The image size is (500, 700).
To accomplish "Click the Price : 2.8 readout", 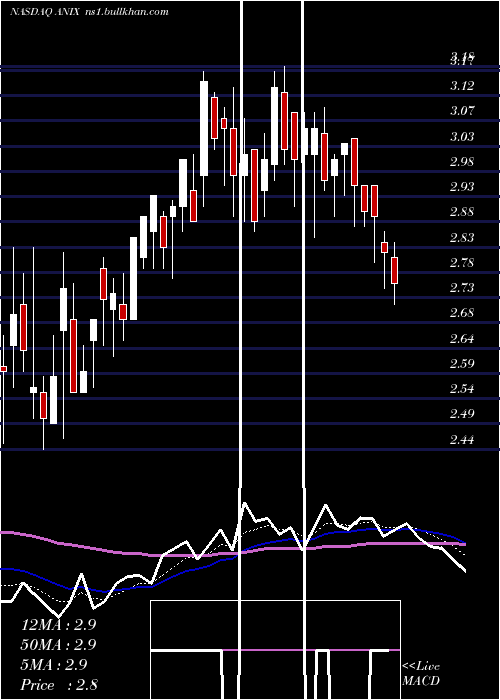I will pyautogui.click(x=59, y=685).
